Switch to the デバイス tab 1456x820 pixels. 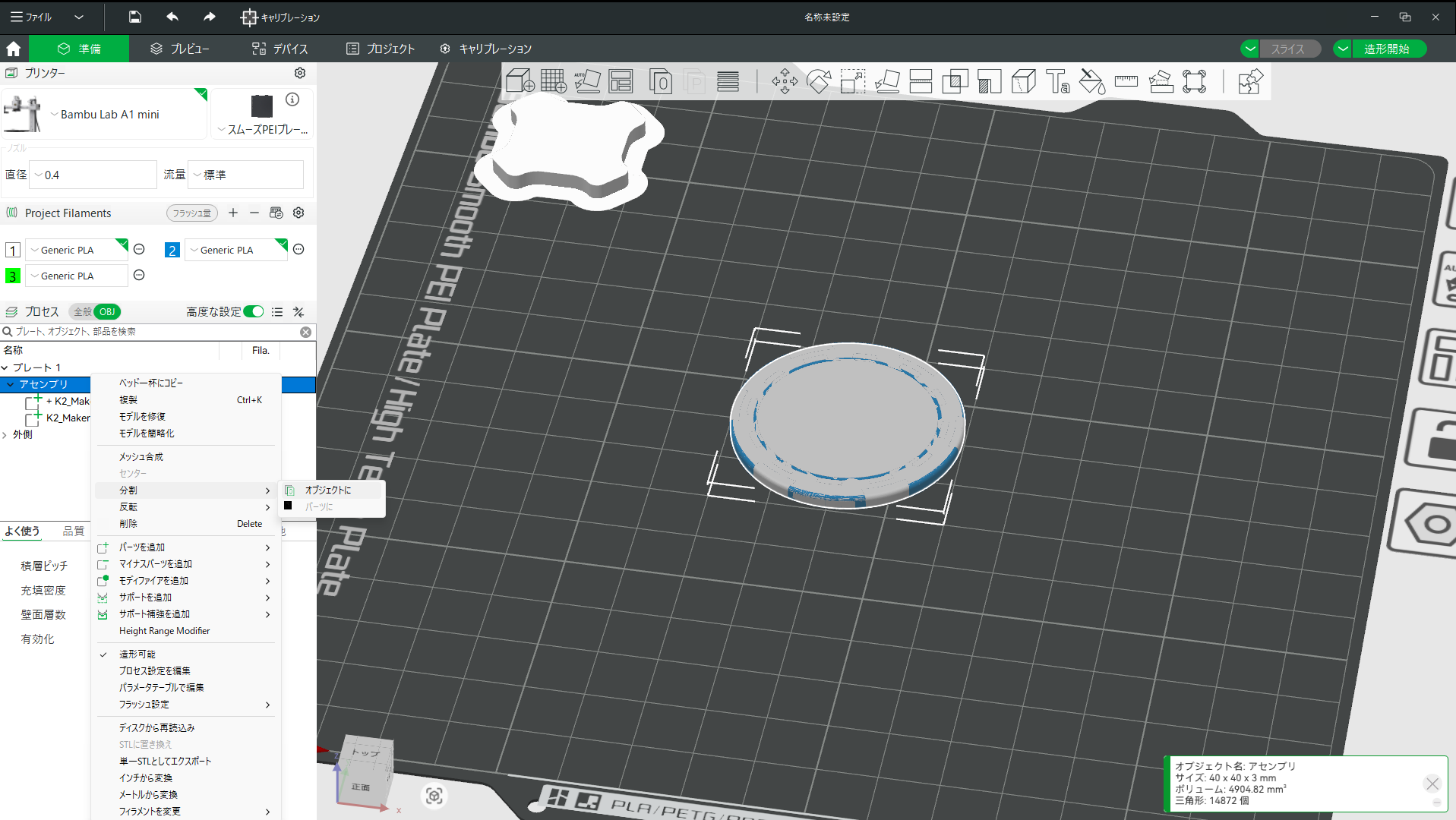280,49
